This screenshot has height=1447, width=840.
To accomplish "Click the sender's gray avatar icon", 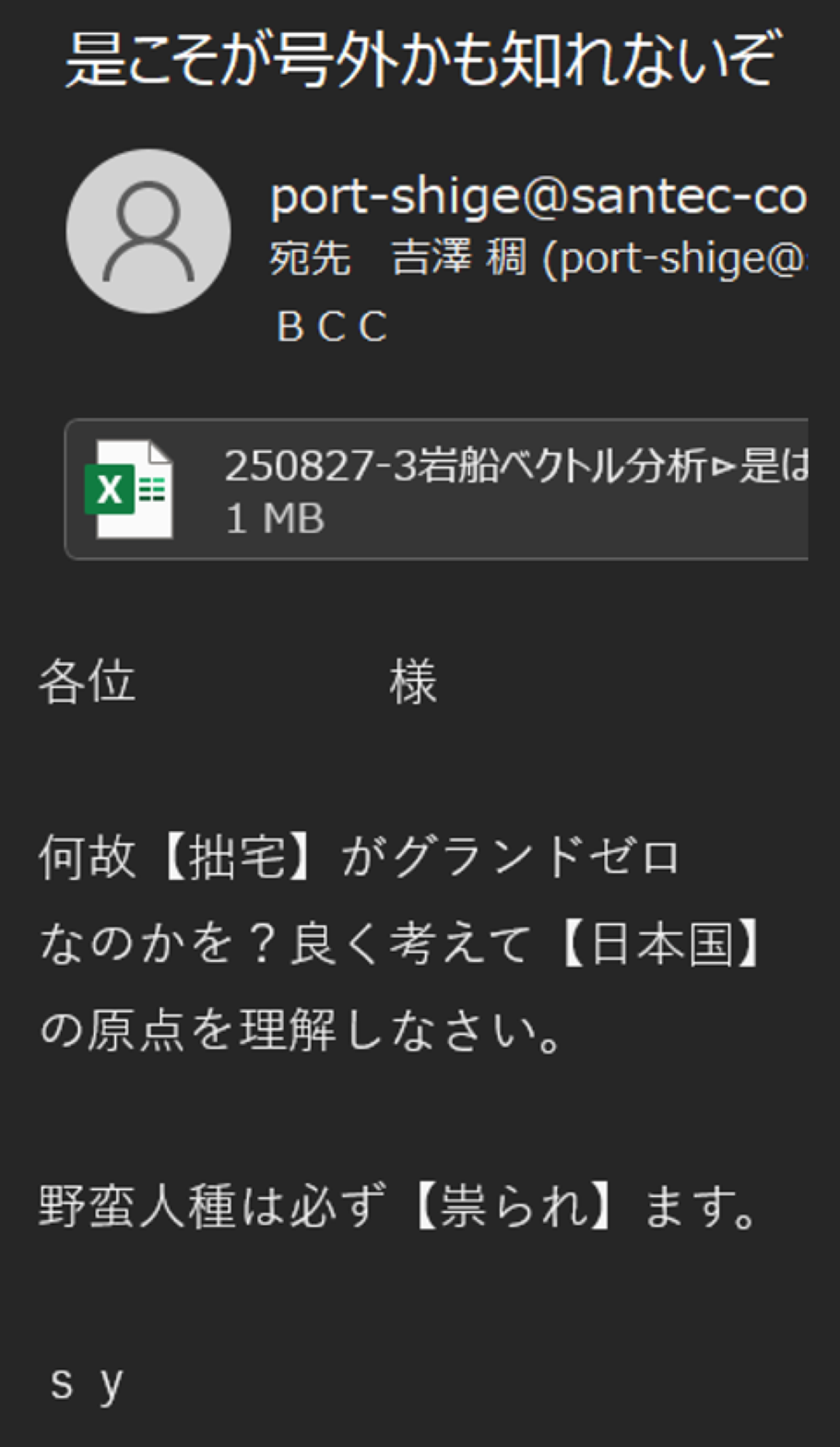I will pos(148,231).
